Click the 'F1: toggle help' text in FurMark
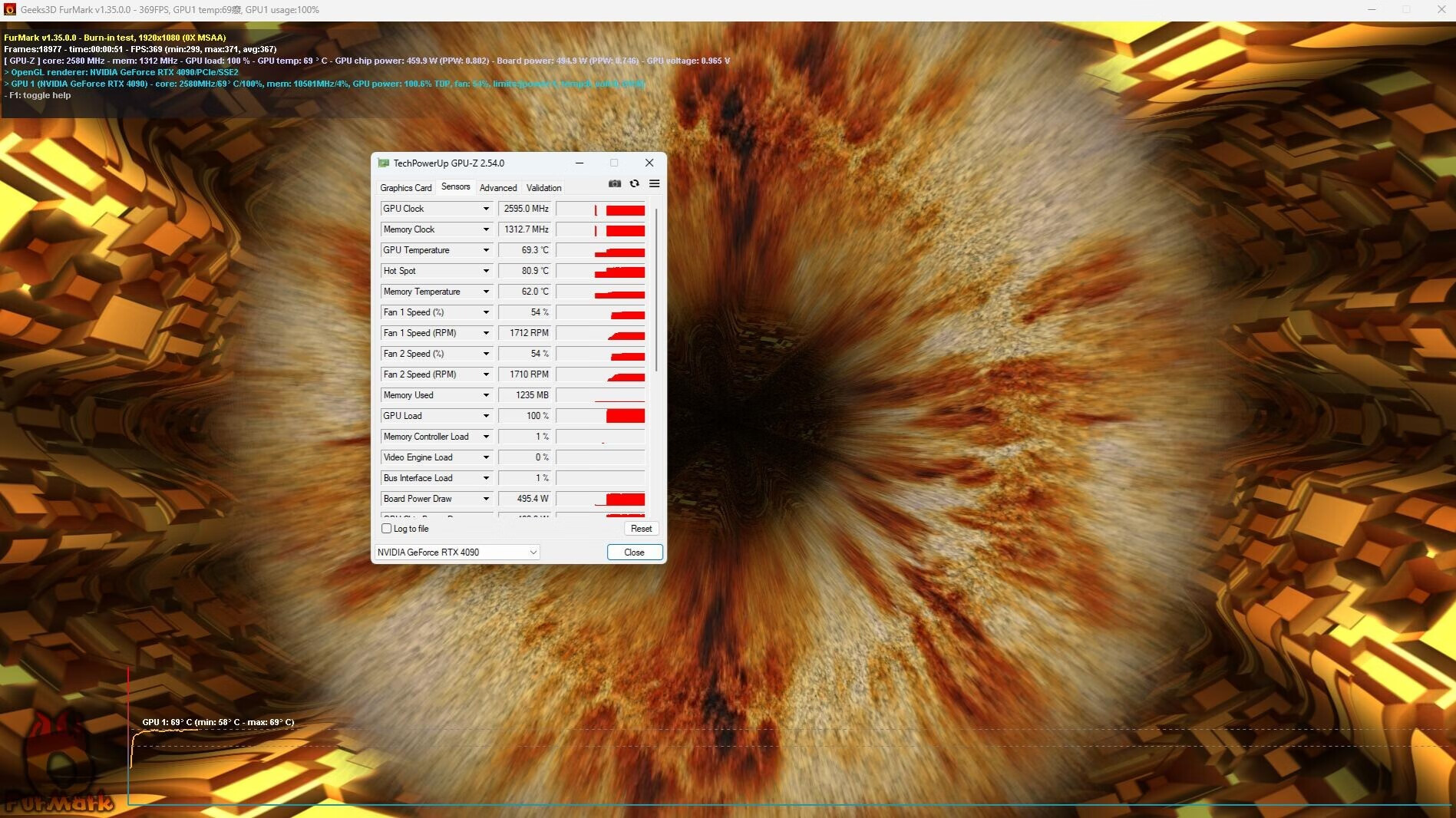 click(x=38, y=96)
